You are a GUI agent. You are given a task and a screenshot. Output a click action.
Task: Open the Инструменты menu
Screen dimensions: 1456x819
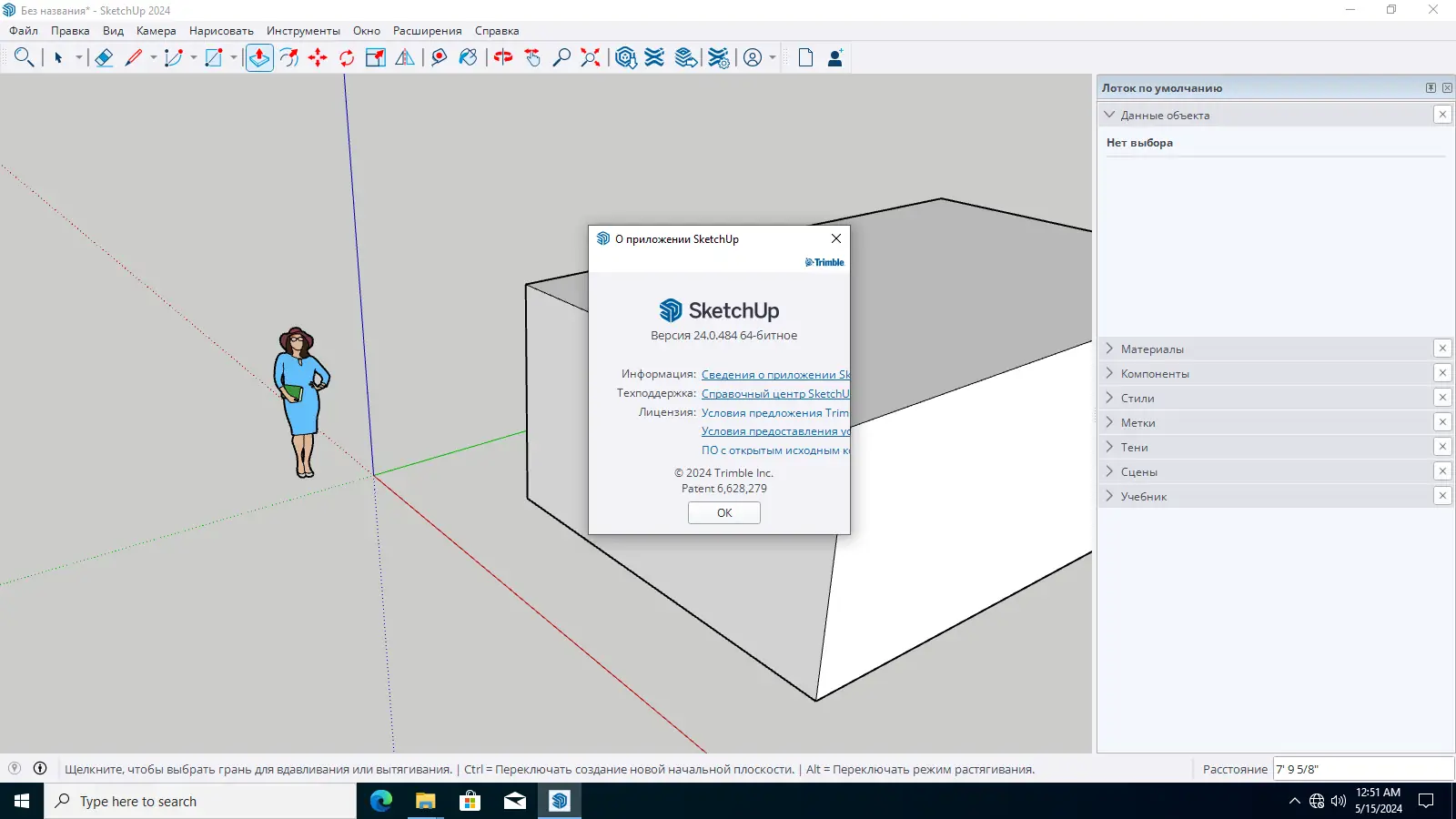click(x=303, y=31)
